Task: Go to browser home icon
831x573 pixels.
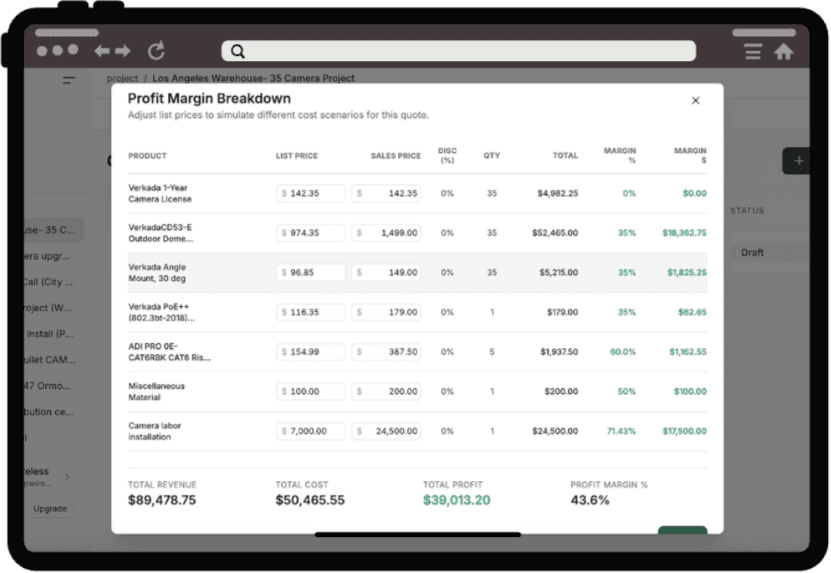Action: click(783, 51)
